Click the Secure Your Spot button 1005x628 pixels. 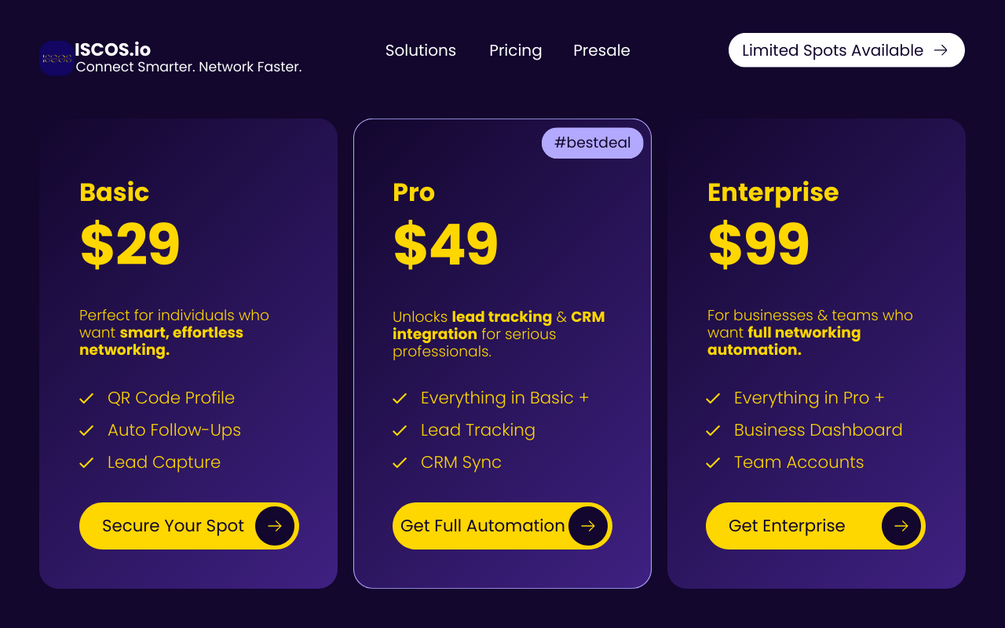coord(189,525)
